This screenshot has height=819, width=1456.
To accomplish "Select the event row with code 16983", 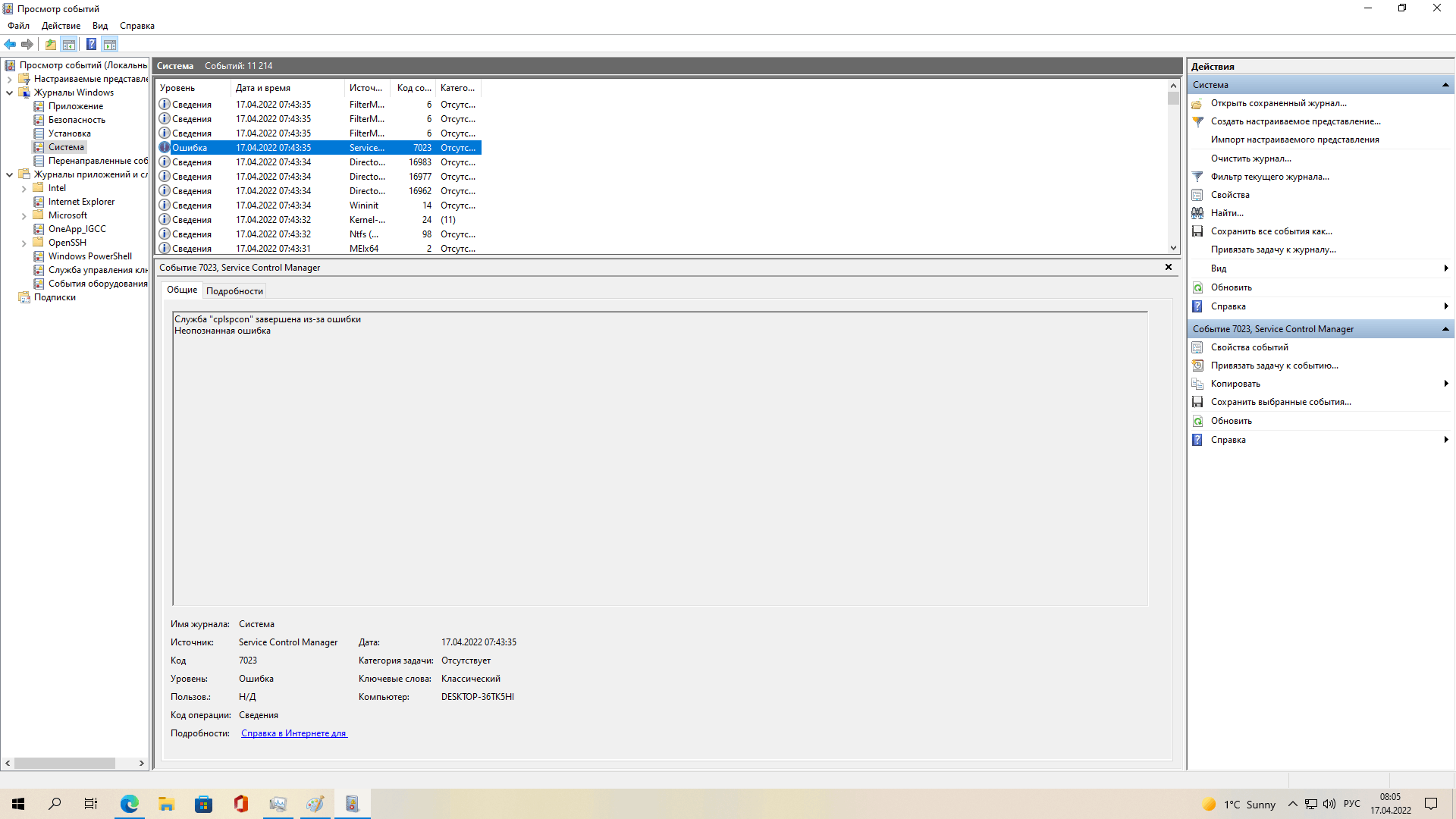I will click(318, 162).
